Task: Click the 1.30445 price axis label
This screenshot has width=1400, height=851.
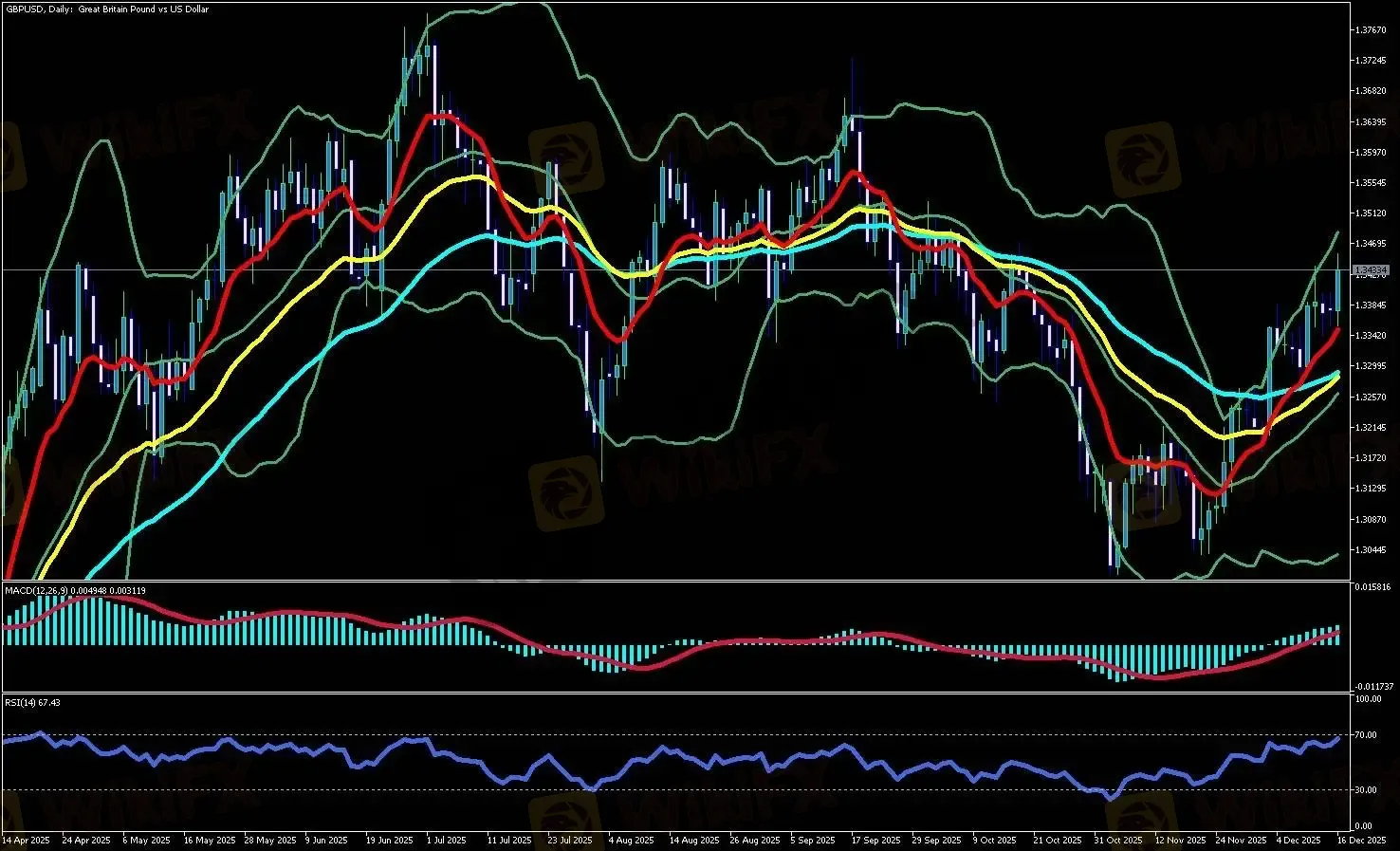Action: (x=1372, y=550)
